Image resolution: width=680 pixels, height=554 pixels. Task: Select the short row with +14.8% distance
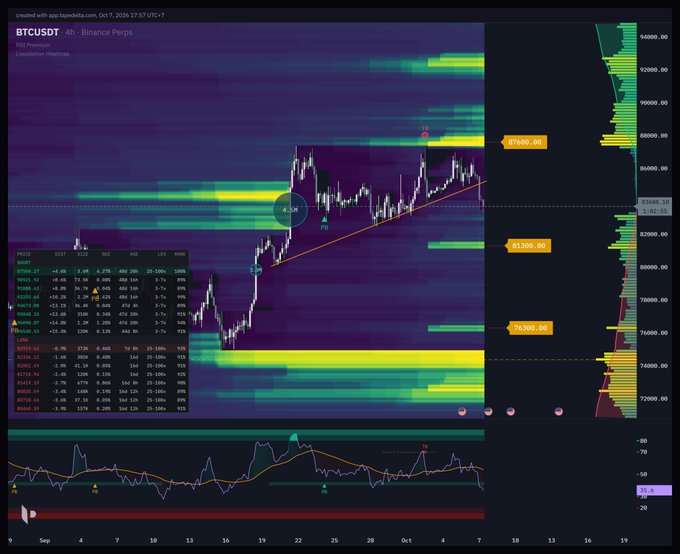[x=101, y=323]
